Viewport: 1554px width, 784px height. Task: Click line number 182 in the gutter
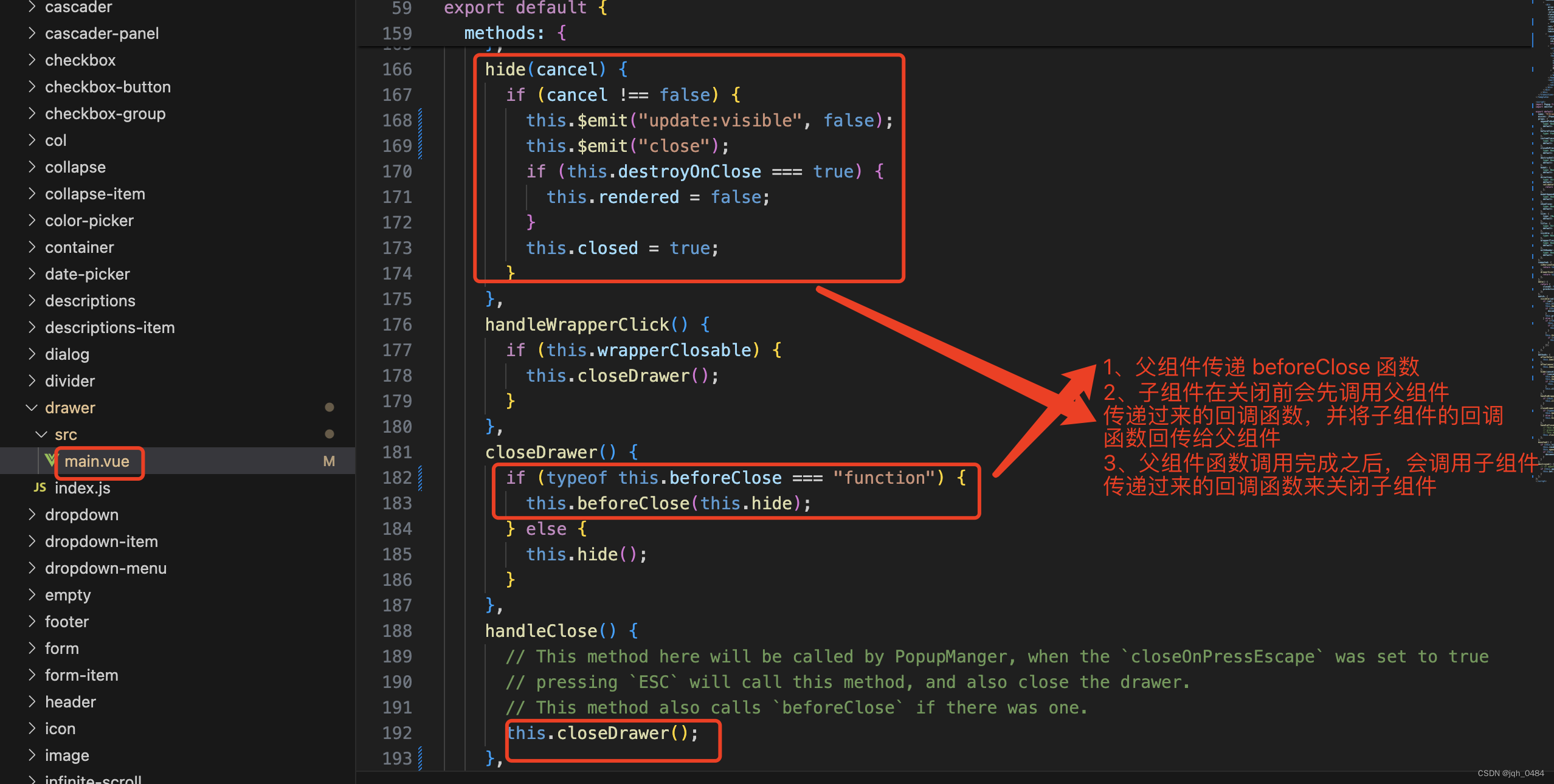(x=397, y=478)
